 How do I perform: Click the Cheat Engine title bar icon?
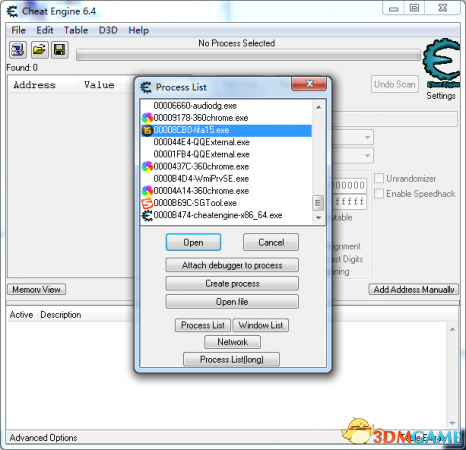pyautogui.click(x=12, y=11)
